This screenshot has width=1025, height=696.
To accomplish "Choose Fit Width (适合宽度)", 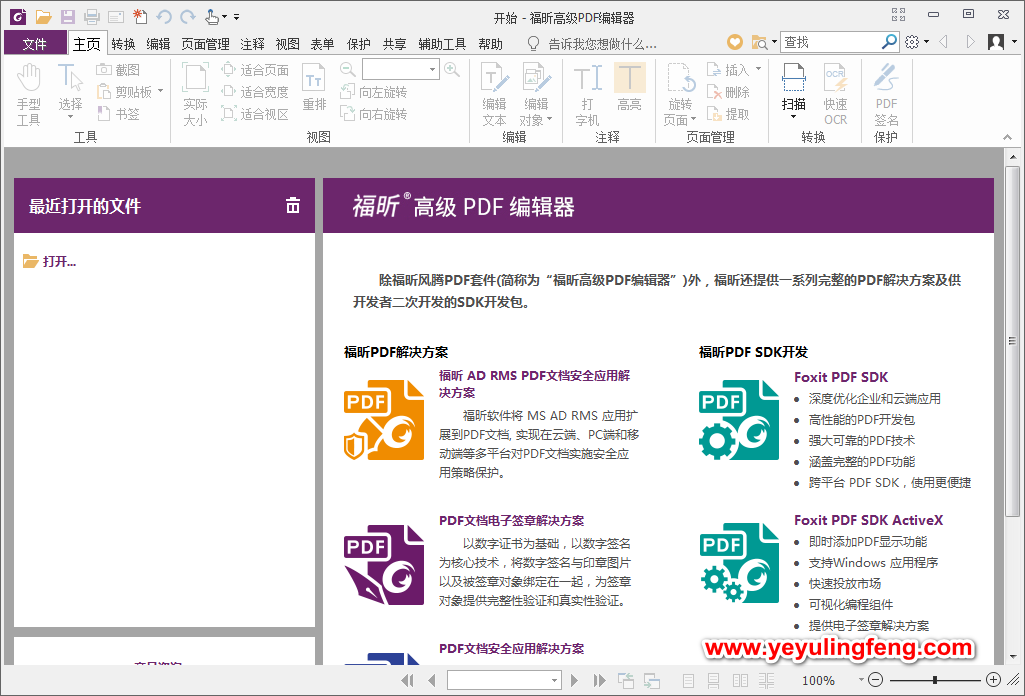I will [255, 92].
